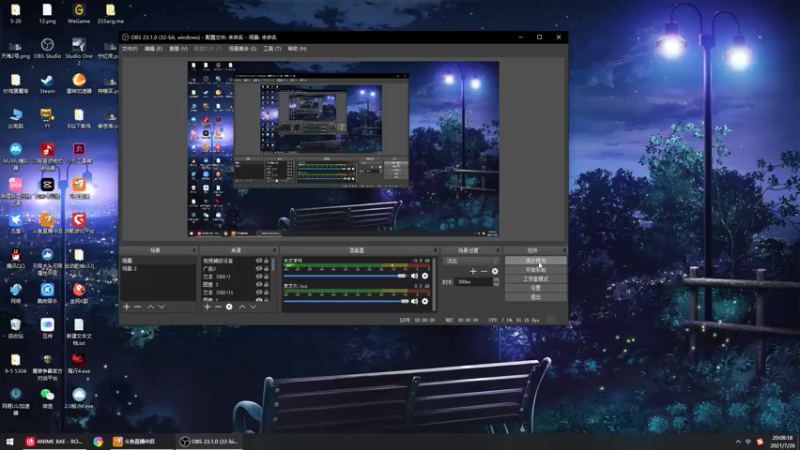Select 场景 2 in scenes list
Image resolution: width=800 pixels, height=450 pixels.
(158, 268)
